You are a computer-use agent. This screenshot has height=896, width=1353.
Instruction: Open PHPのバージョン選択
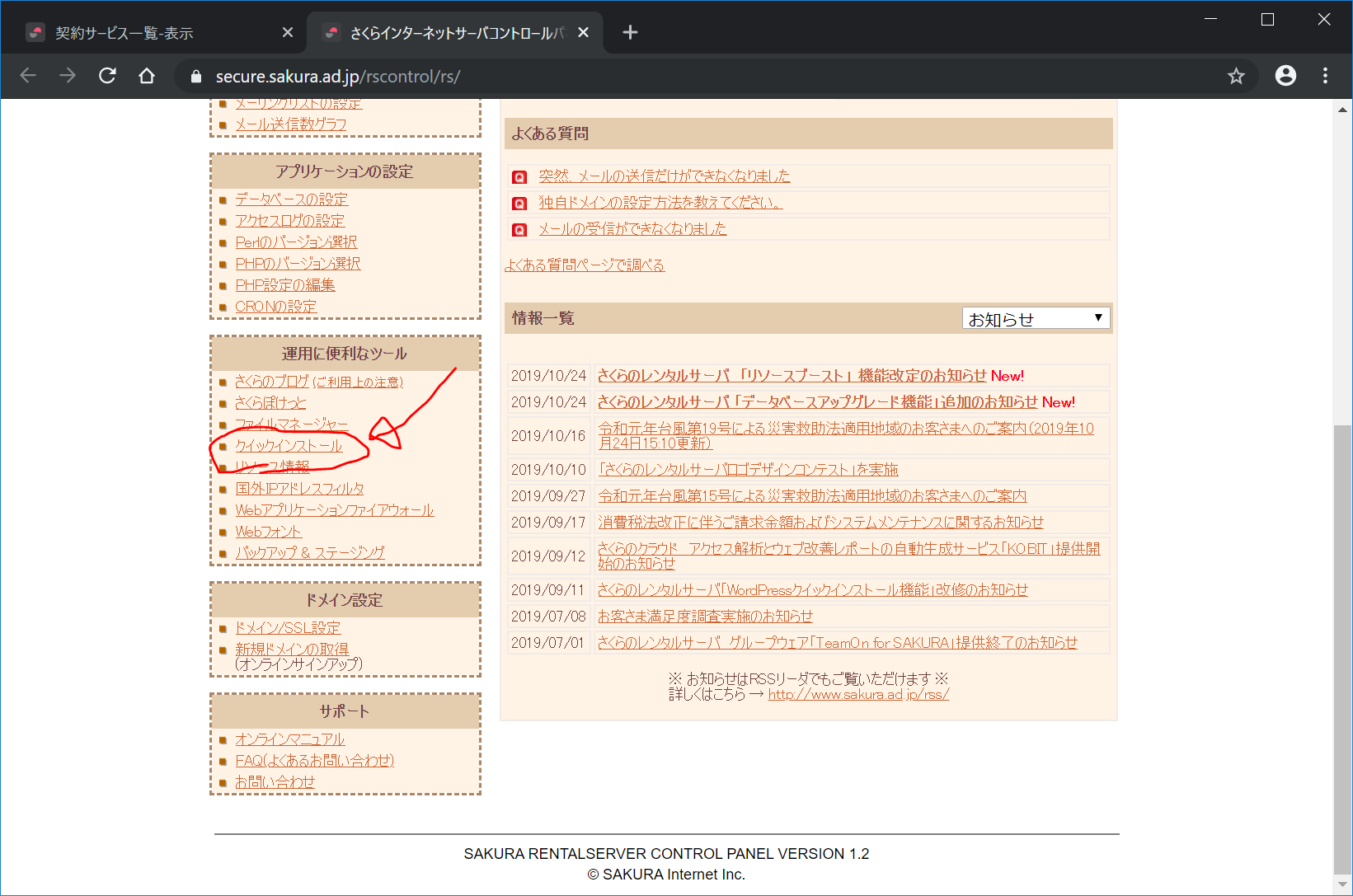(x=298, y=263)
